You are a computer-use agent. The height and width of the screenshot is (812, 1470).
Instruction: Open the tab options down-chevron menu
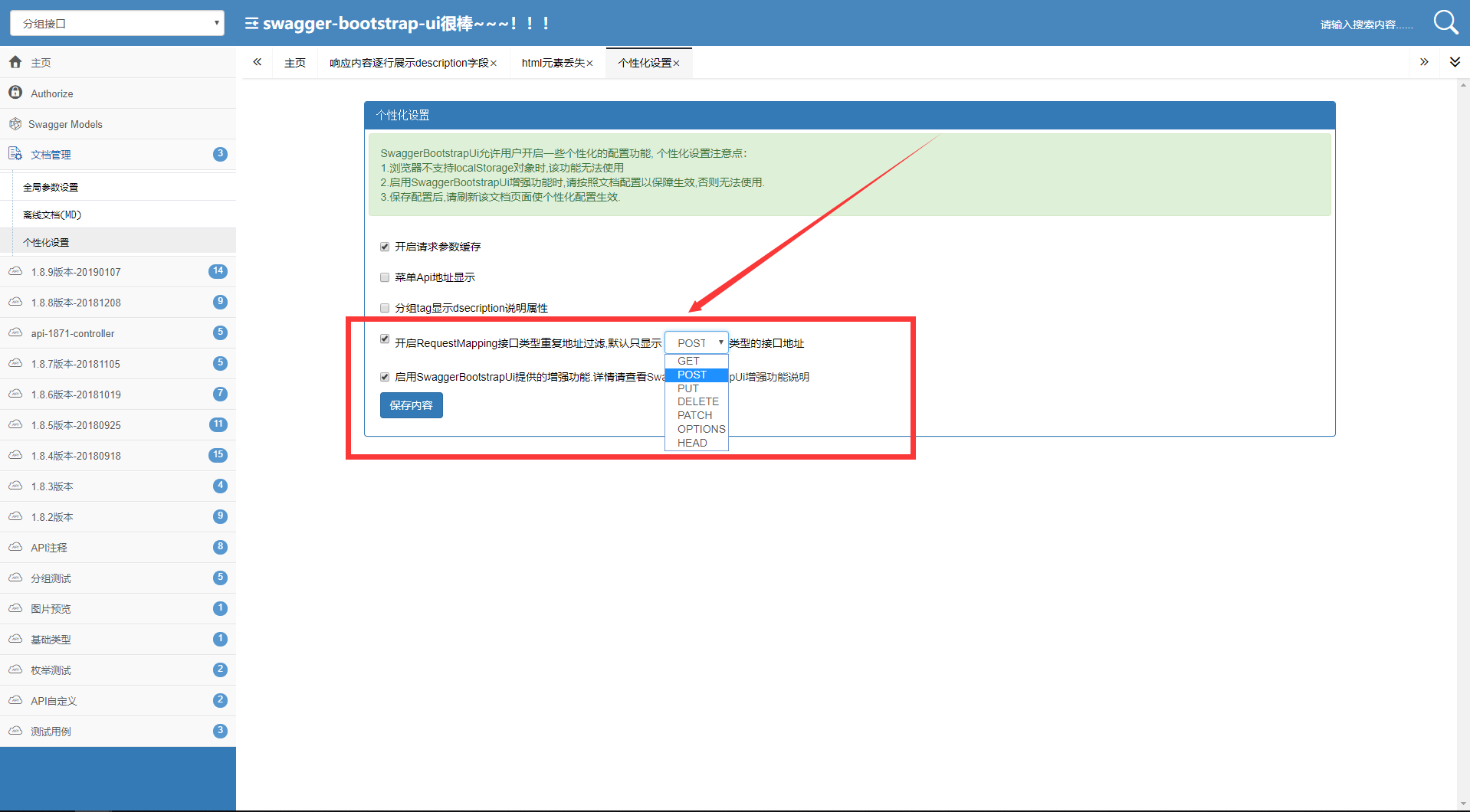click(x=1455, y=62)
